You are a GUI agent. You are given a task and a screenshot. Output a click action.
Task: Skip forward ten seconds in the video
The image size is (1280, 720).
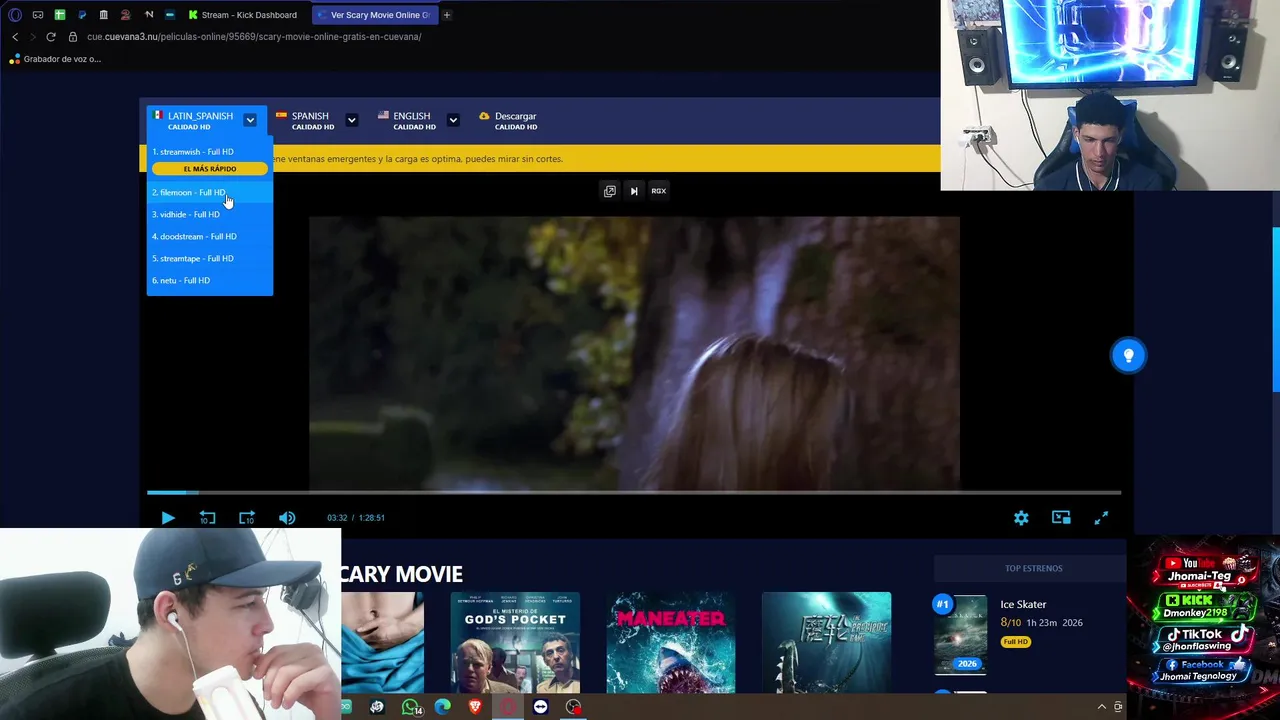(247, 518)
